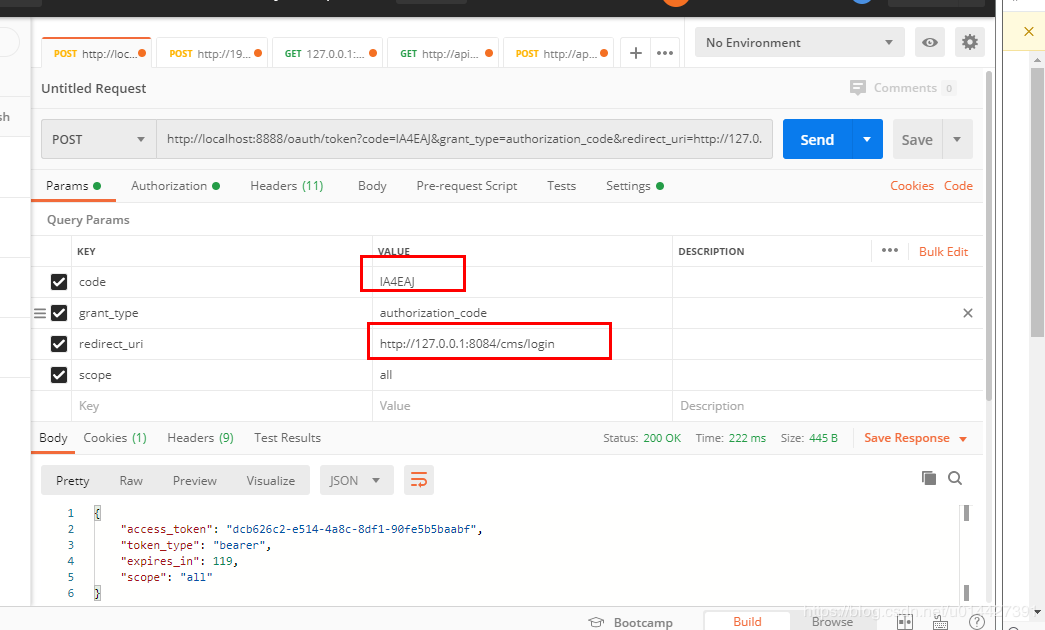Show the response Body tab

[x=53, y=438]
